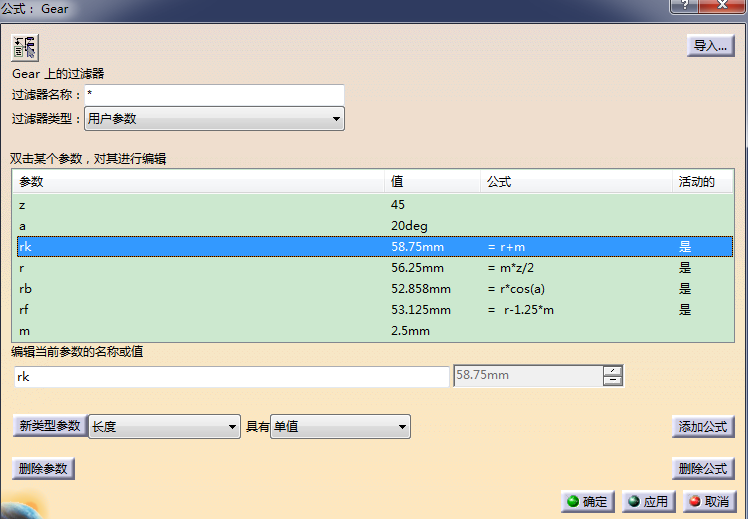Screen dimensions: 748x519
Task: Close the Gear formula dialog
Action: [x=723, y=7]
